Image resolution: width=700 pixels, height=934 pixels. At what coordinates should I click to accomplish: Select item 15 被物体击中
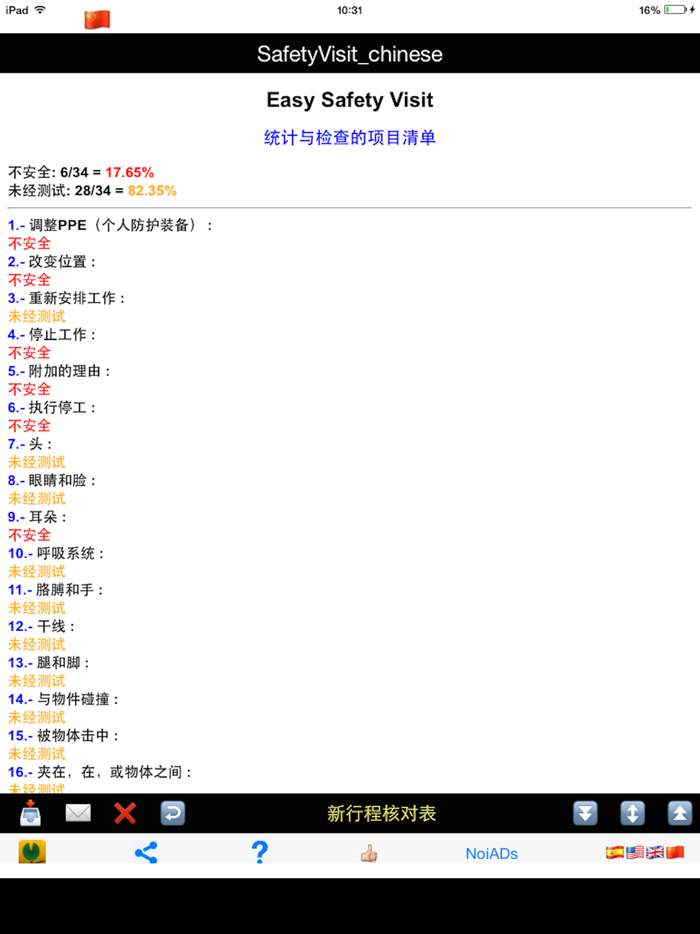click(64, 736)
